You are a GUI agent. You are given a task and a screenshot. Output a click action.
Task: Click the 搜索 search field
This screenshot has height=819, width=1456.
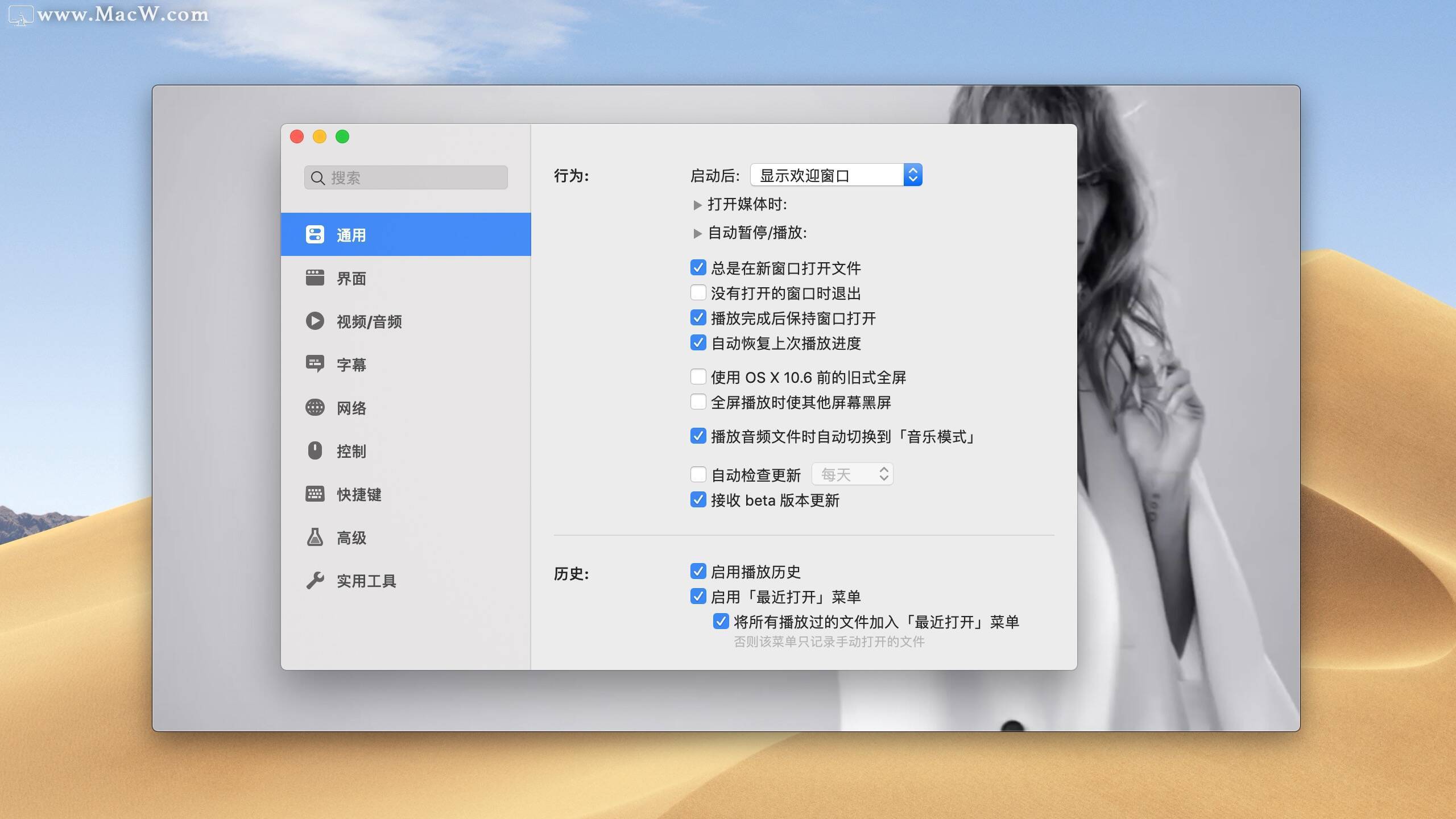coord(406,177)
